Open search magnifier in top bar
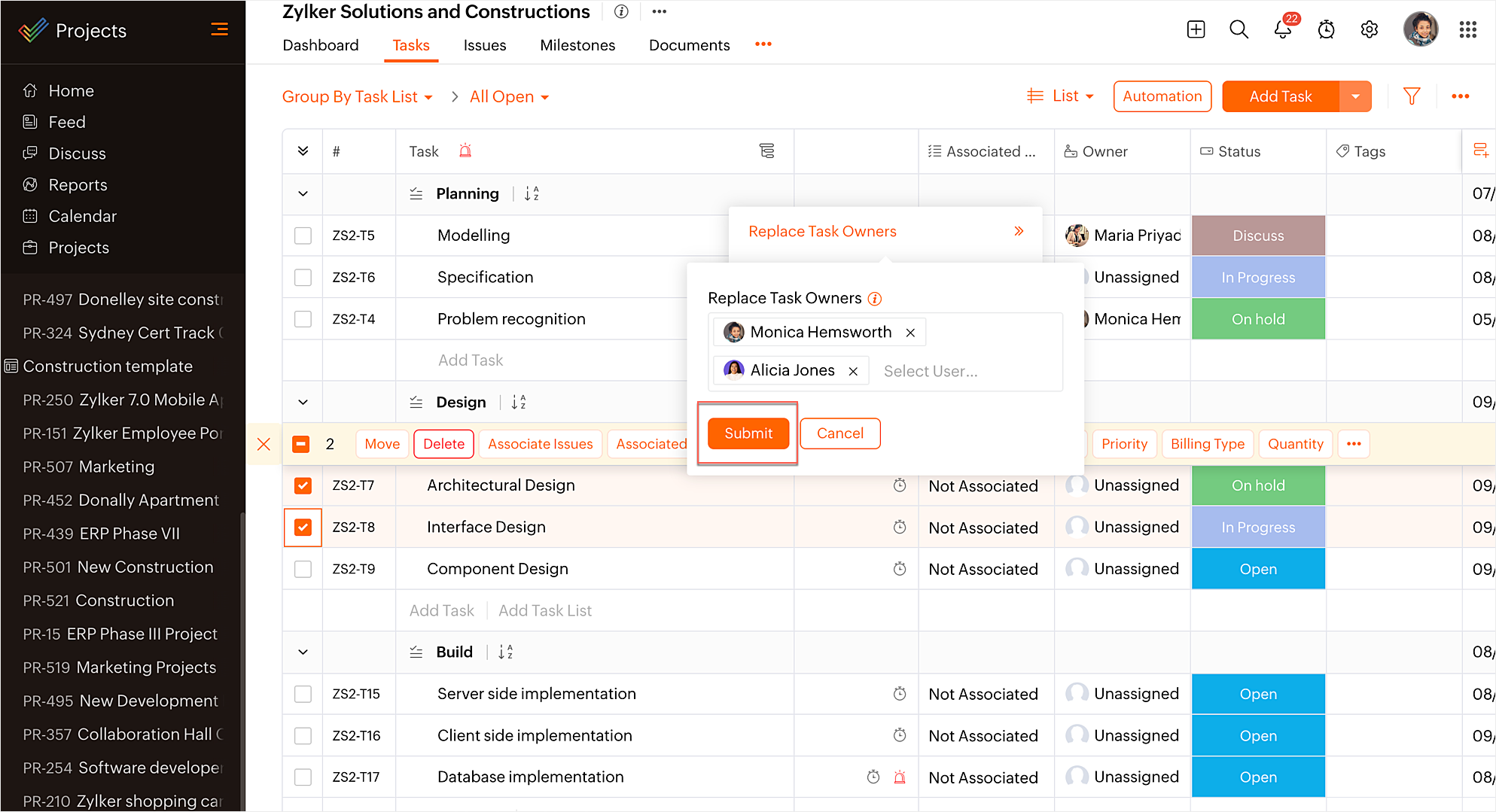 [x=1239, y=29]
